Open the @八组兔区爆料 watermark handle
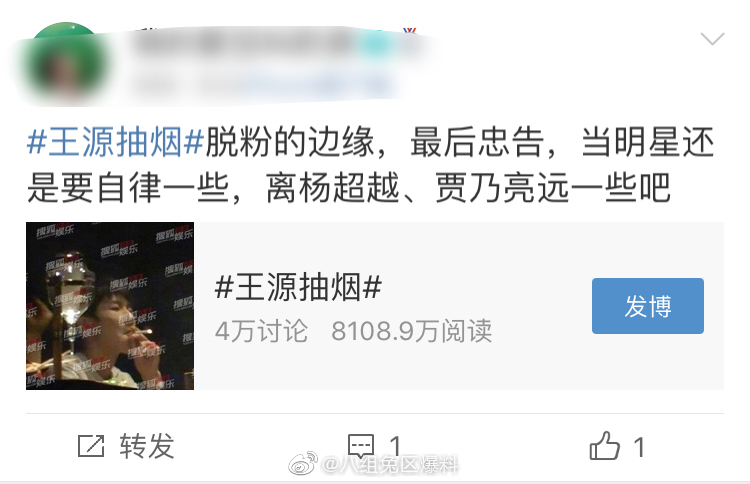 (391, 464)
